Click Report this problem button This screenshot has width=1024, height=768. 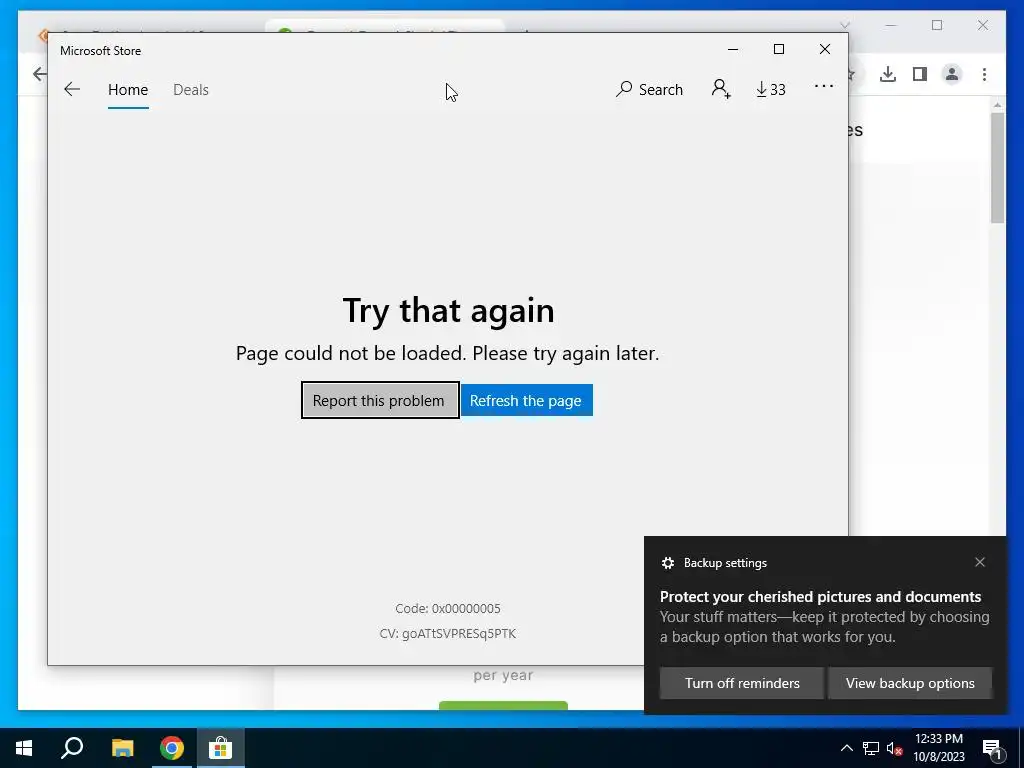tap(380, 400)
